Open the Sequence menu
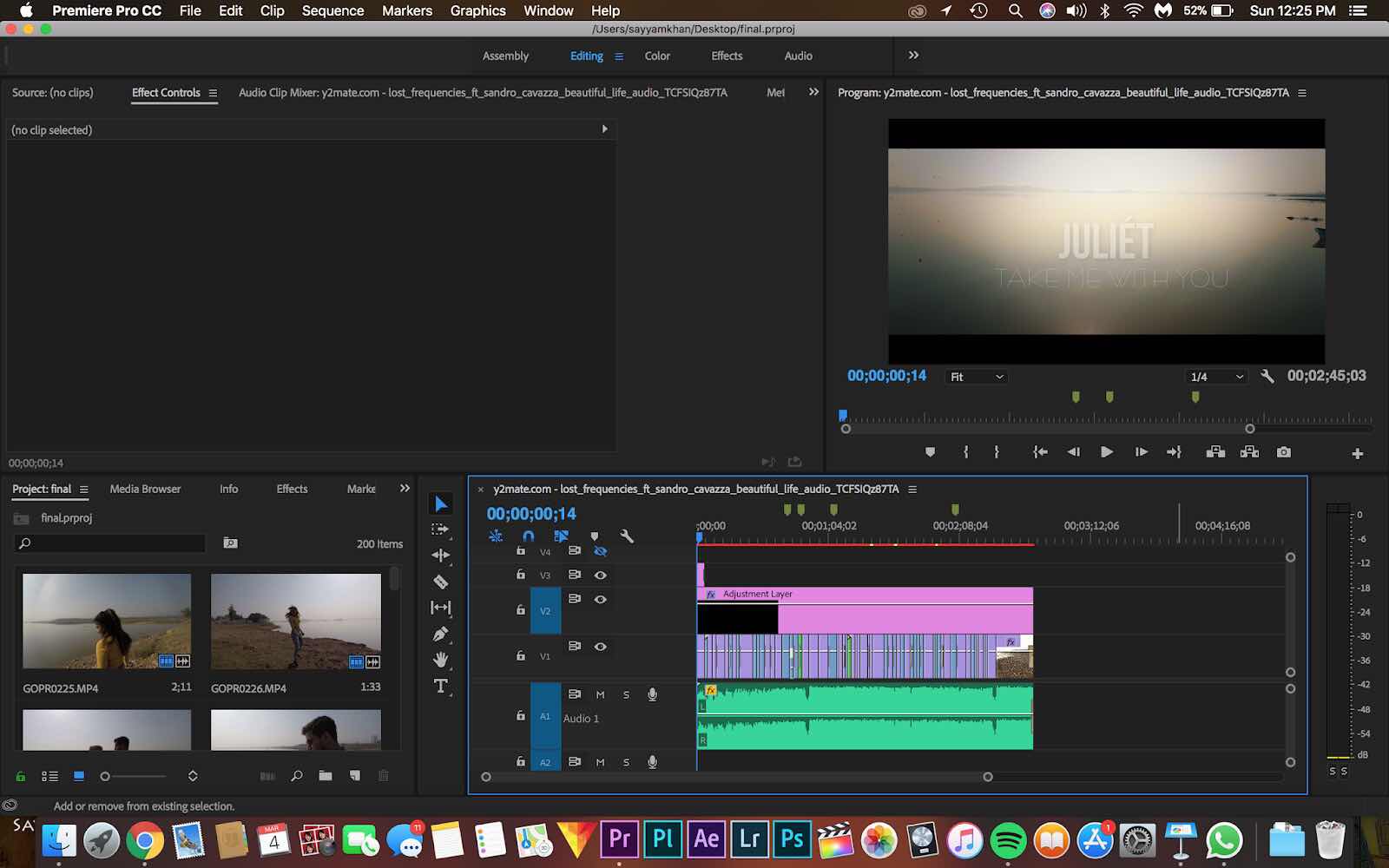This screenshot has width=1389, height=868. [x=332, y=10]
